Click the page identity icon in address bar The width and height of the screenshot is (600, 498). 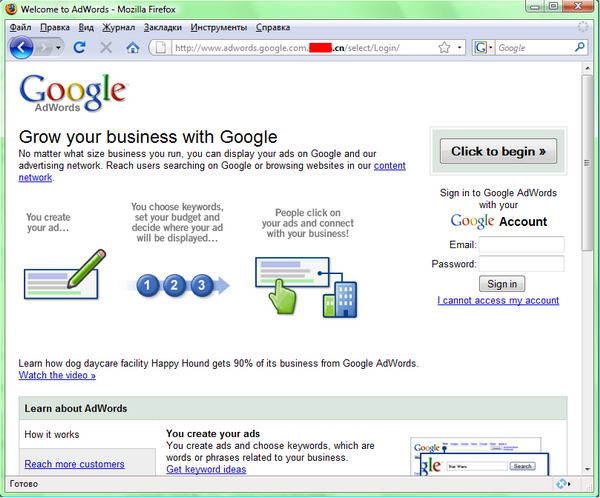161,48
